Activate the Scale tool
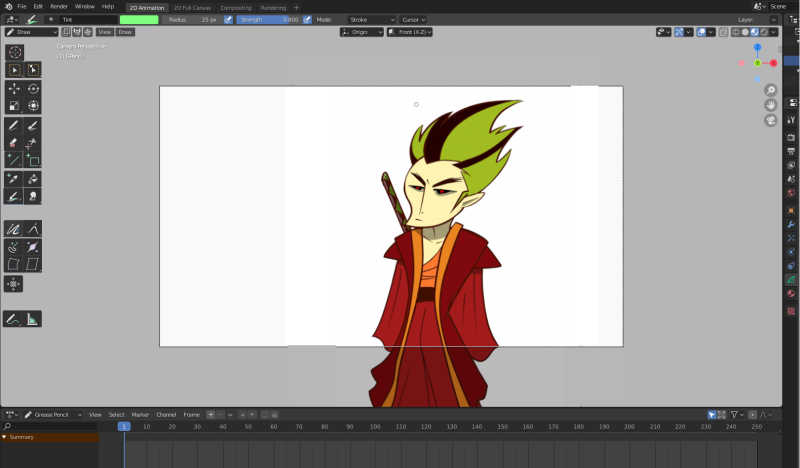The height and width of the screenshot is (468, 800). point(14,106)
